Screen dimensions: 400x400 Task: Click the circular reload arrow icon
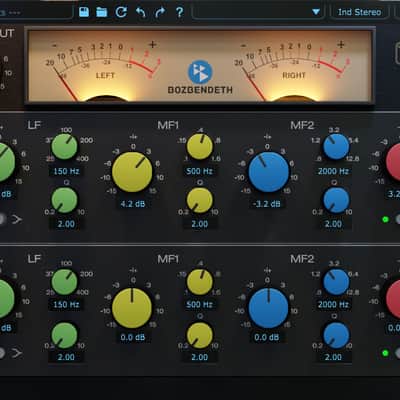pyautogui.click(x=121, y=12)
